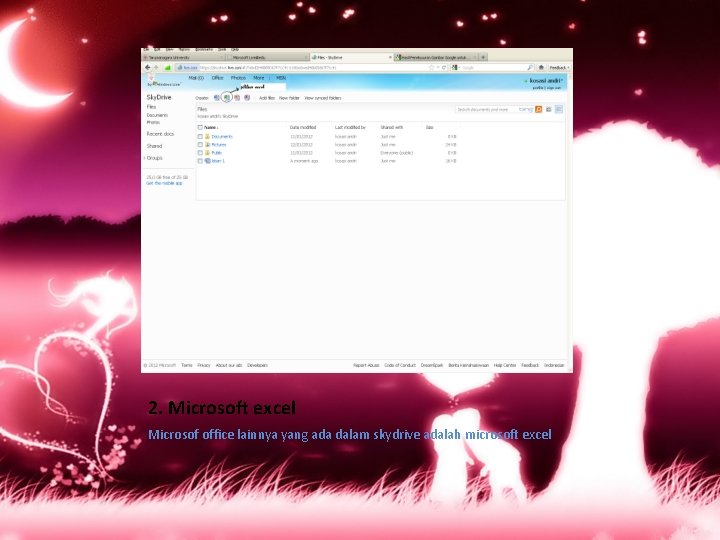
Task: Switch to the Files - SkyDrive tab
Action: 350,57
